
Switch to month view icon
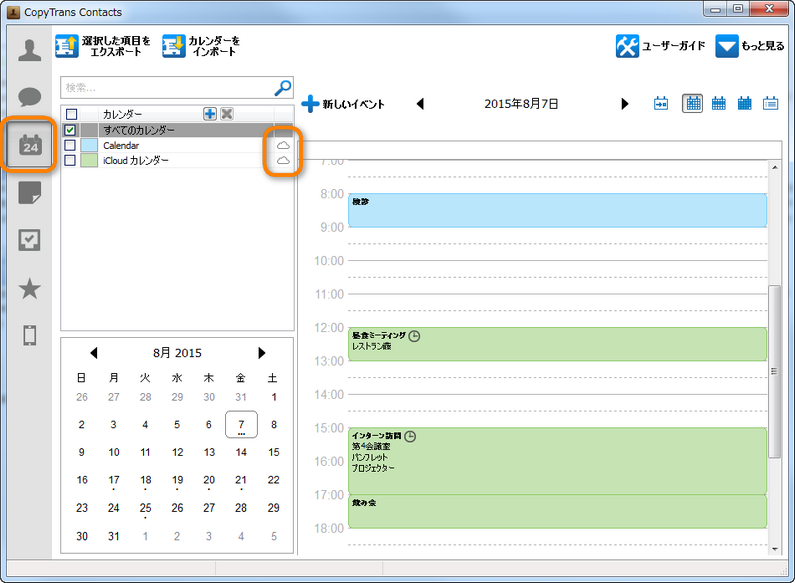(744, 103)
